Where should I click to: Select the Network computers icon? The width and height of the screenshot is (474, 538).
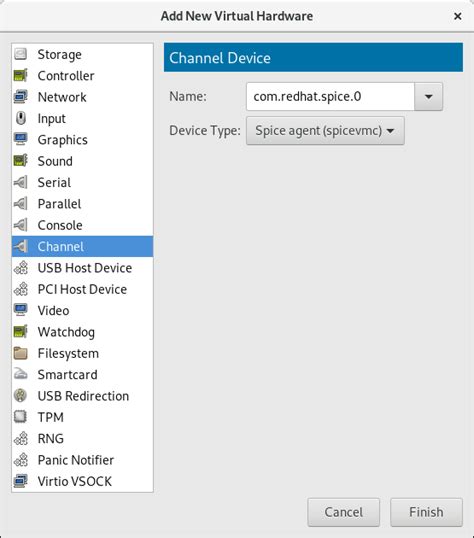tap(21, 97)
